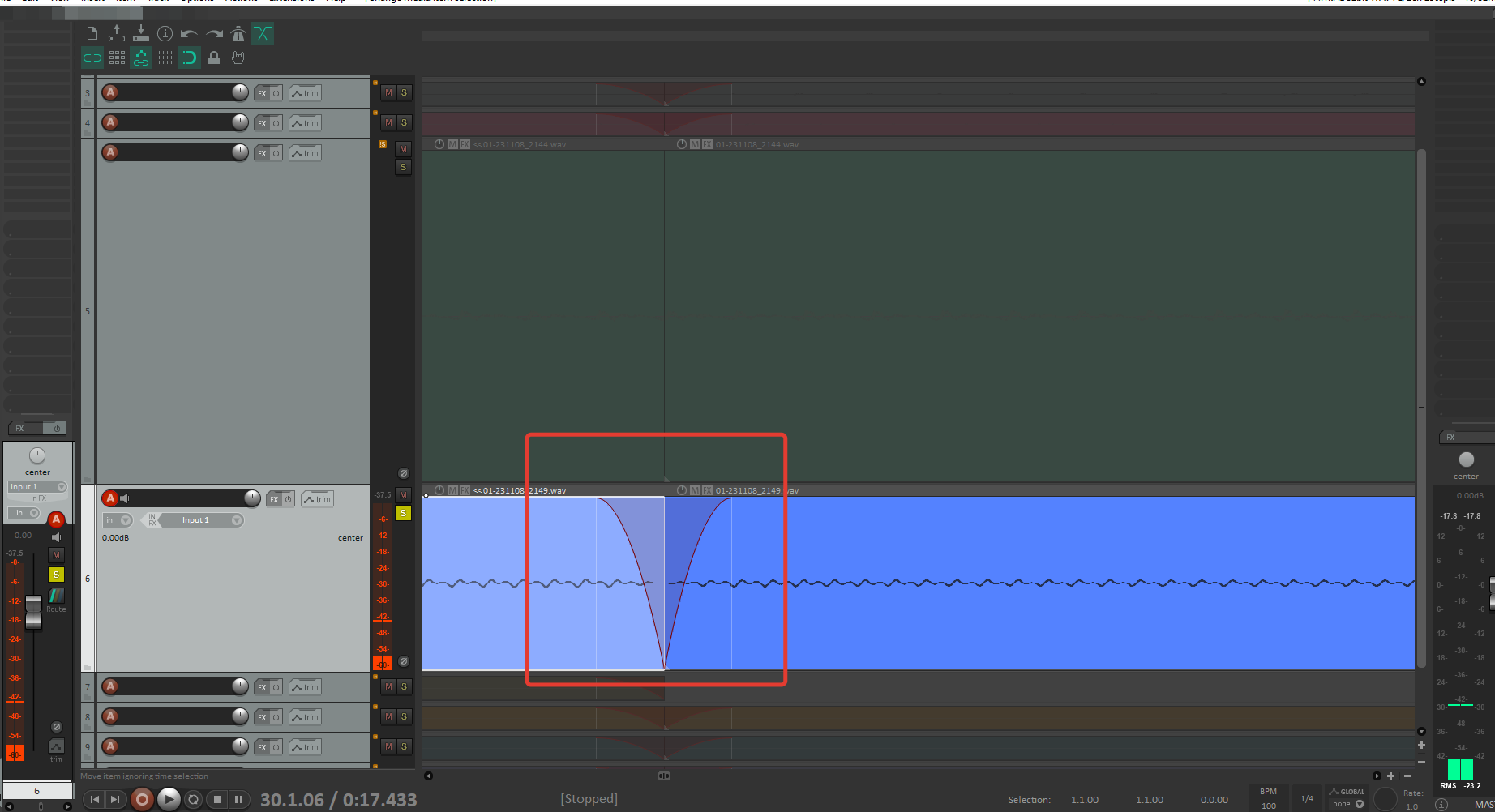Viewport: 1495px width, 812px height.
Task: Click the arrange view vertical scrollbar
Action: pos(1421,408)
